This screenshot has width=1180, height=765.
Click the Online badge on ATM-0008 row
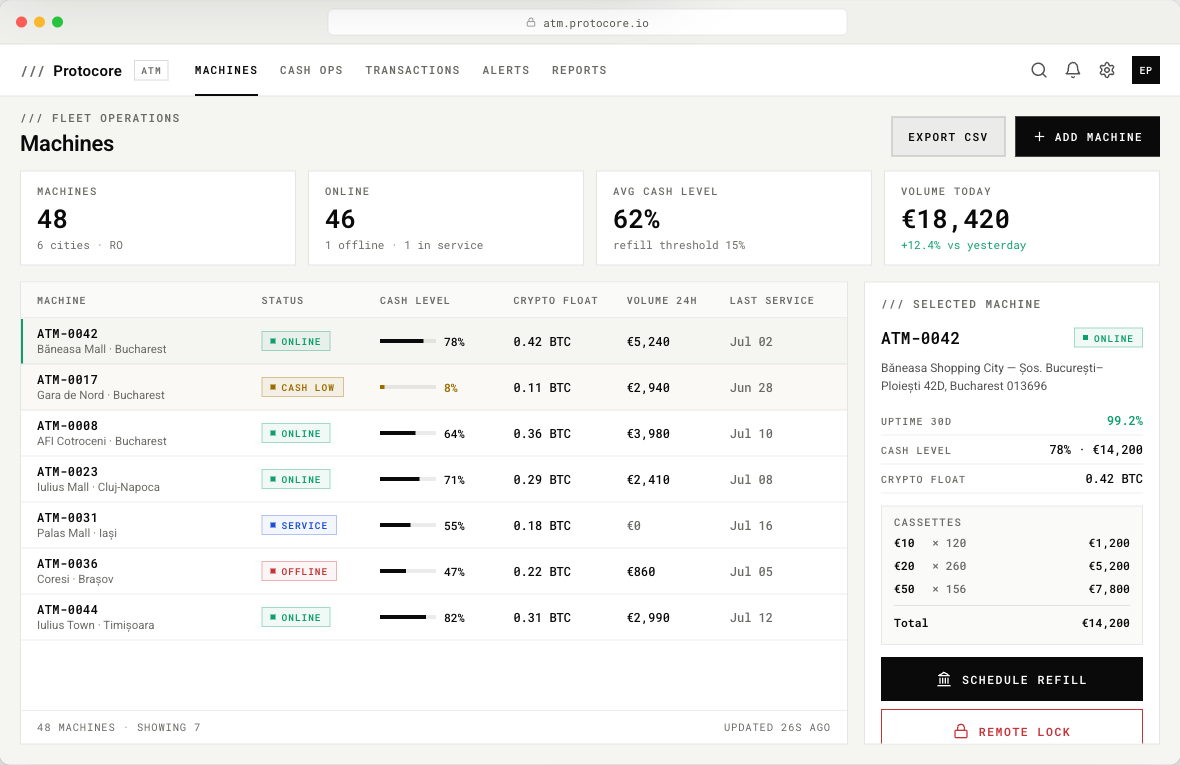tap(296, 433)
